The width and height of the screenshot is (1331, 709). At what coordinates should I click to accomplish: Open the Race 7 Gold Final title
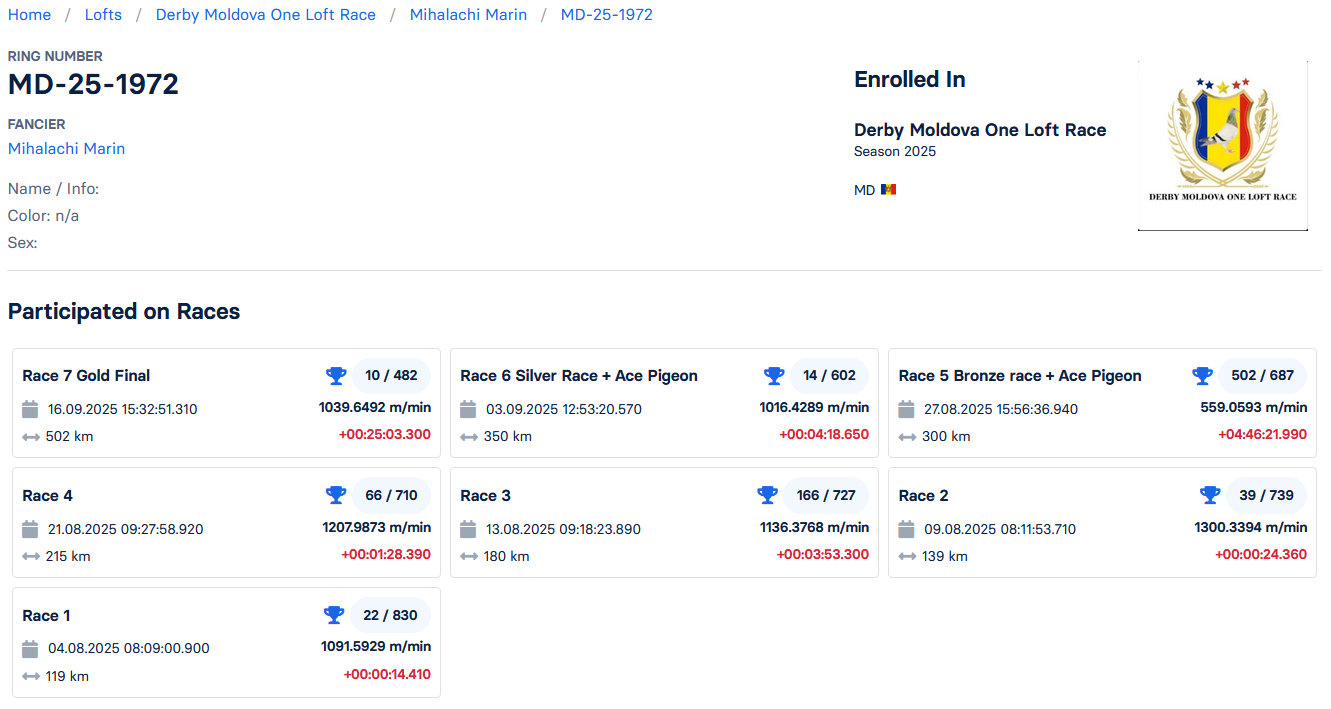point(86,376)
